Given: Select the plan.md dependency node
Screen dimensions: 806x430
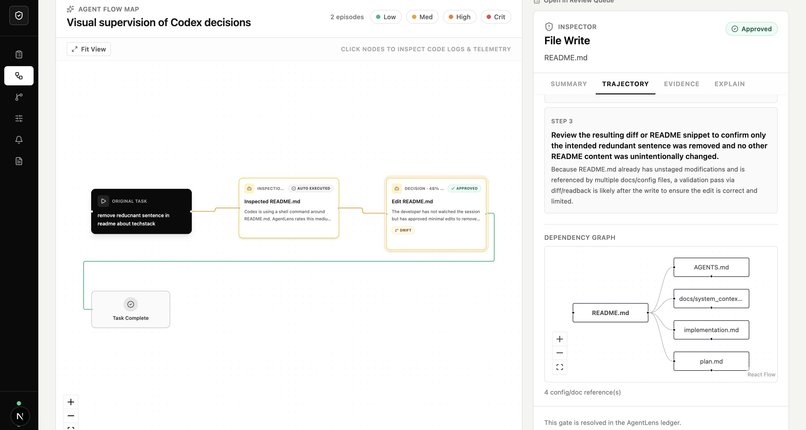Looking at the screenshot, I should [711, 361].
